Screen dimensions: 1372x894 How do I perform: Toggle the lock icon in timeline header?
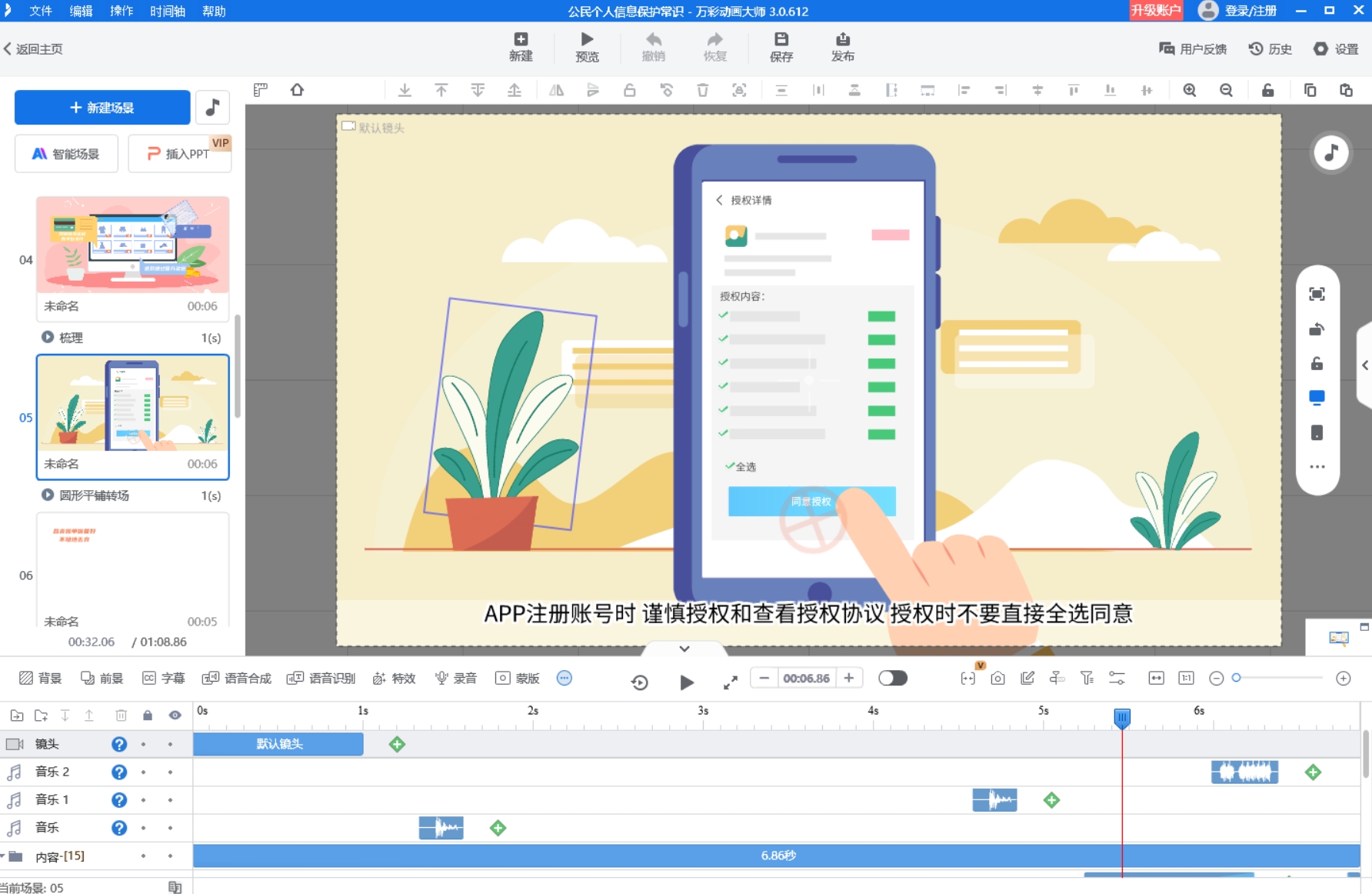148,716
